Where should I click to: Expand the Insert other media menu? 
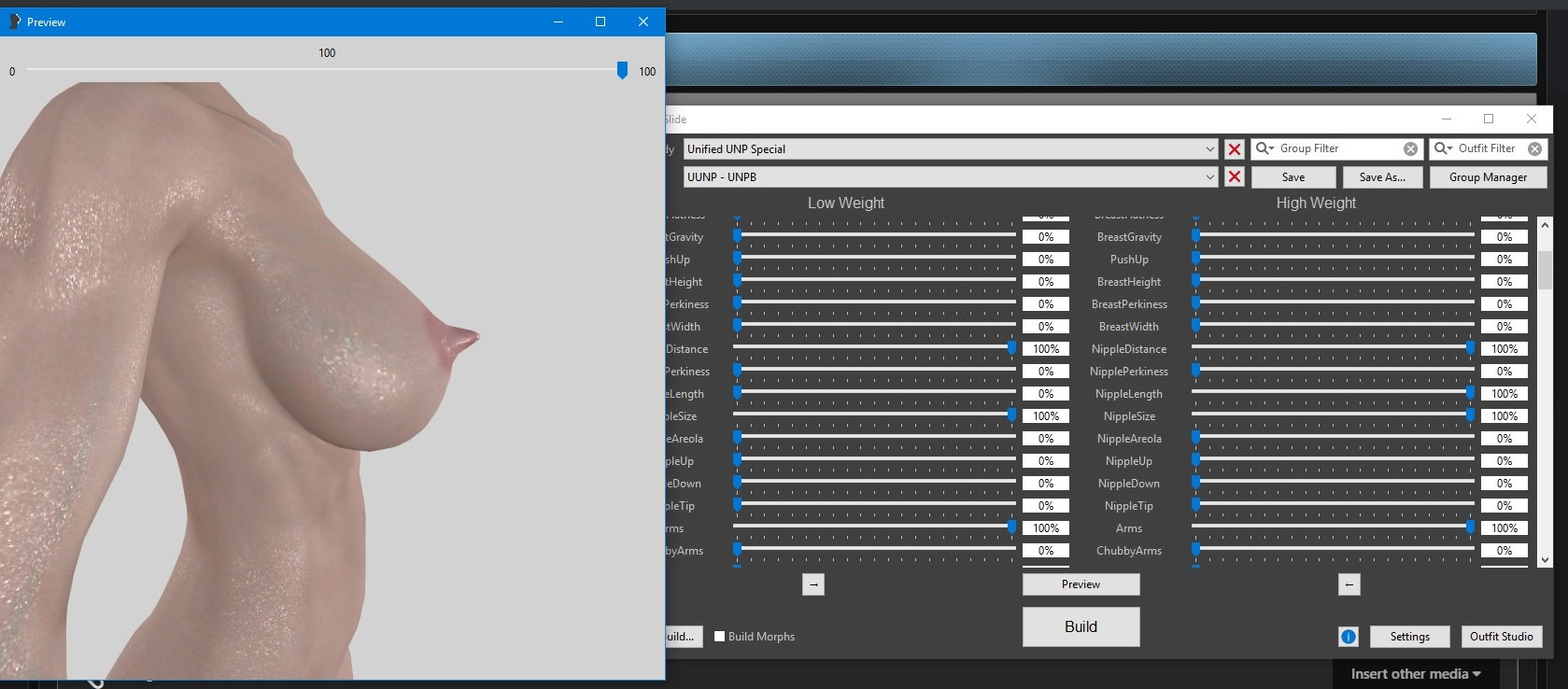(x=1416, y=674)
